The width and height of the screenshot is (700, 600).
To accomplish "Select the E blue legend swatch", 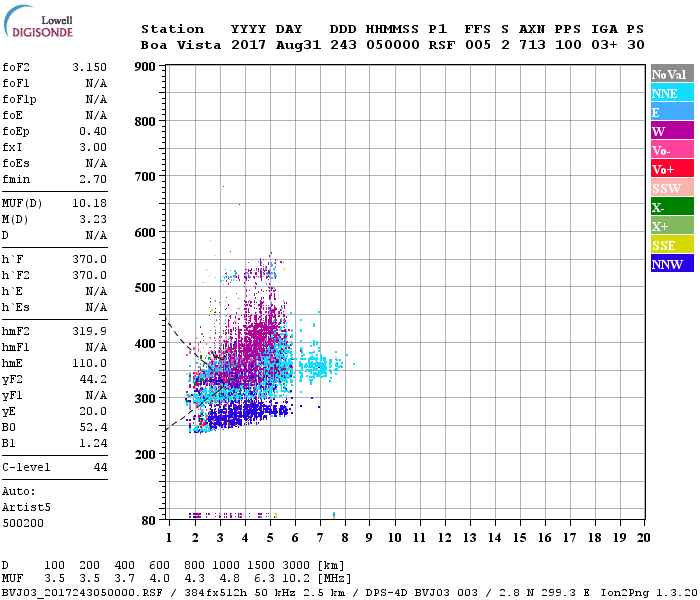I will [x=672, y=112].
